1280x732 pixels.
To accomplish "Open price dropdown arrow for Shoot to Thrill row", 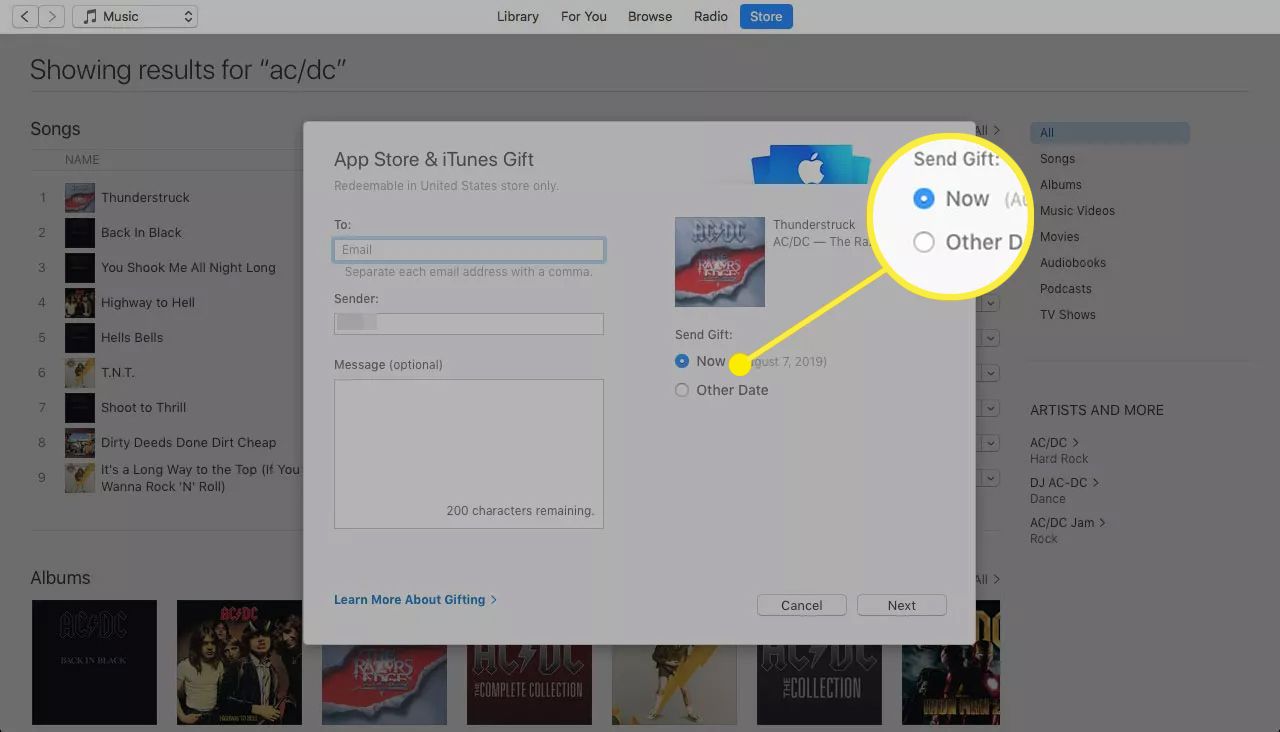I will coord(990,408).
